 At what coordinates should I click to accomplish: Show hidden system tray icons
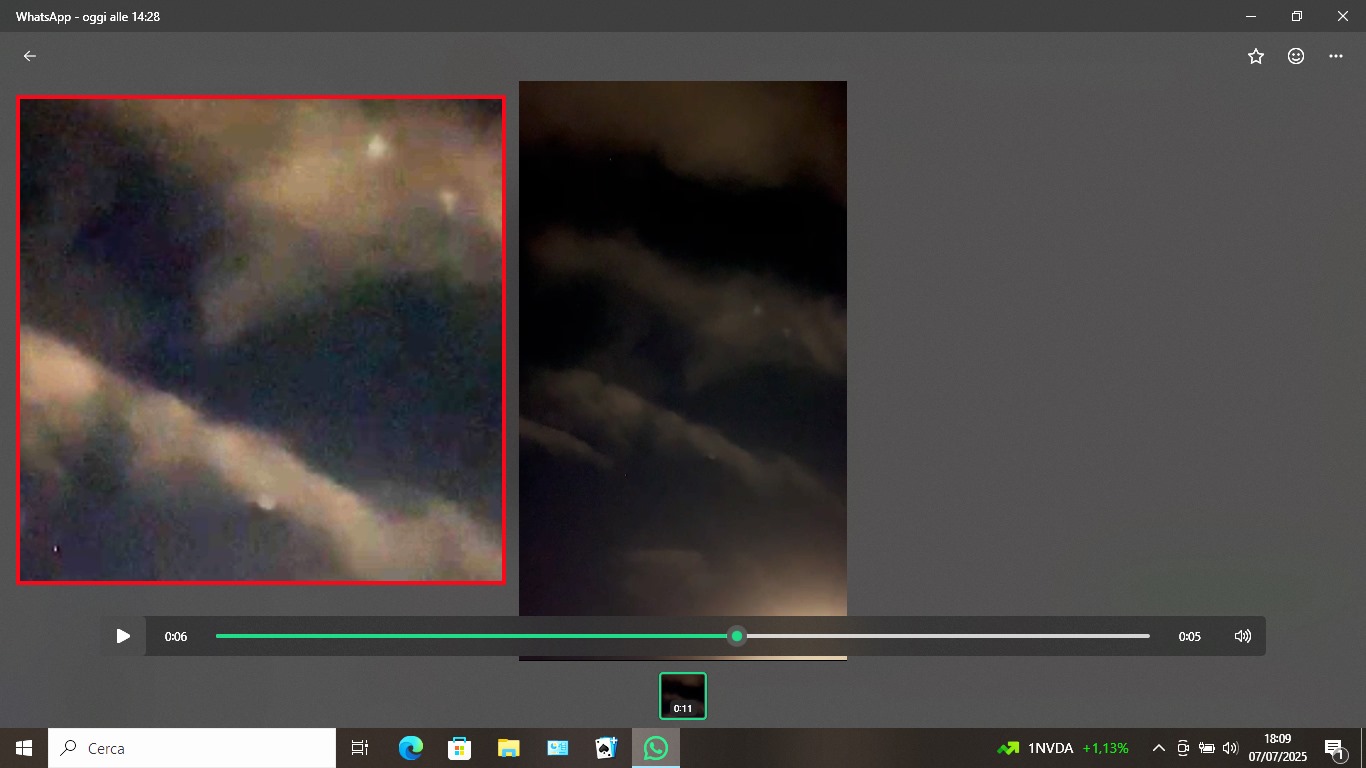1159,748
